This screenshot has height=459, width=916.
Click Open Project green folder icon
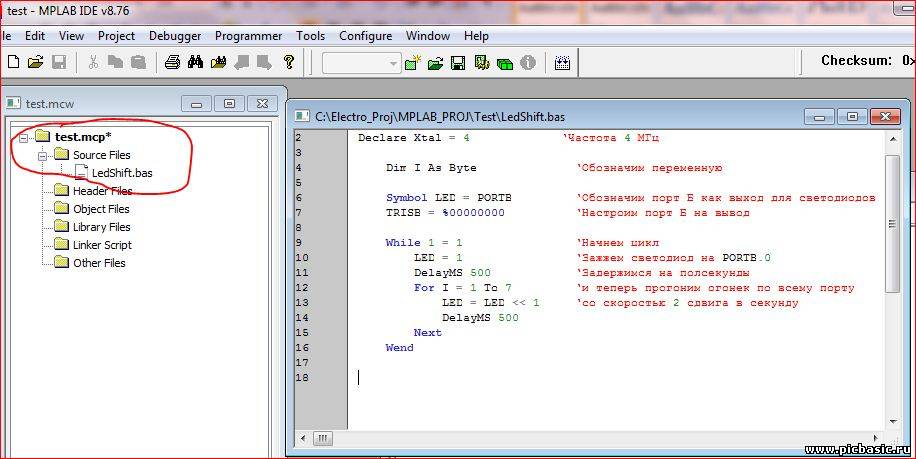(x=435, y=62)
